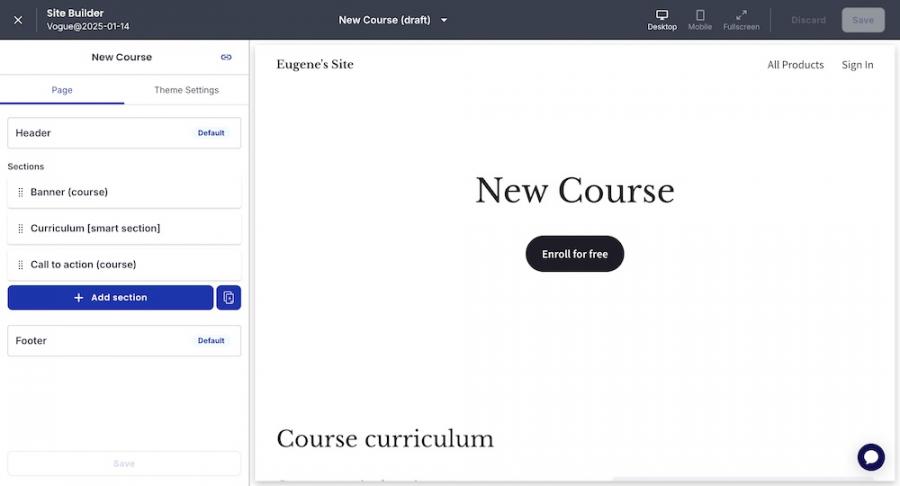Viewport: 900px width, 486px height.
Task: Select the Curriculum [smart section] item
Action: pyautogui.click(x=95, y=228)
